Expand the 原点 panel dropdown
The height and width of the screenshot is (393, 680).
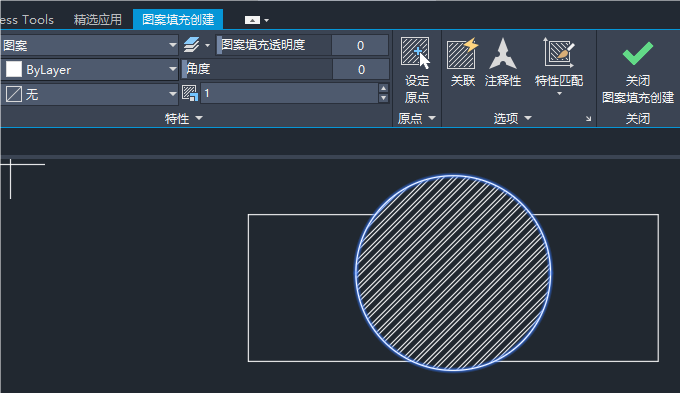pos(416,118)
